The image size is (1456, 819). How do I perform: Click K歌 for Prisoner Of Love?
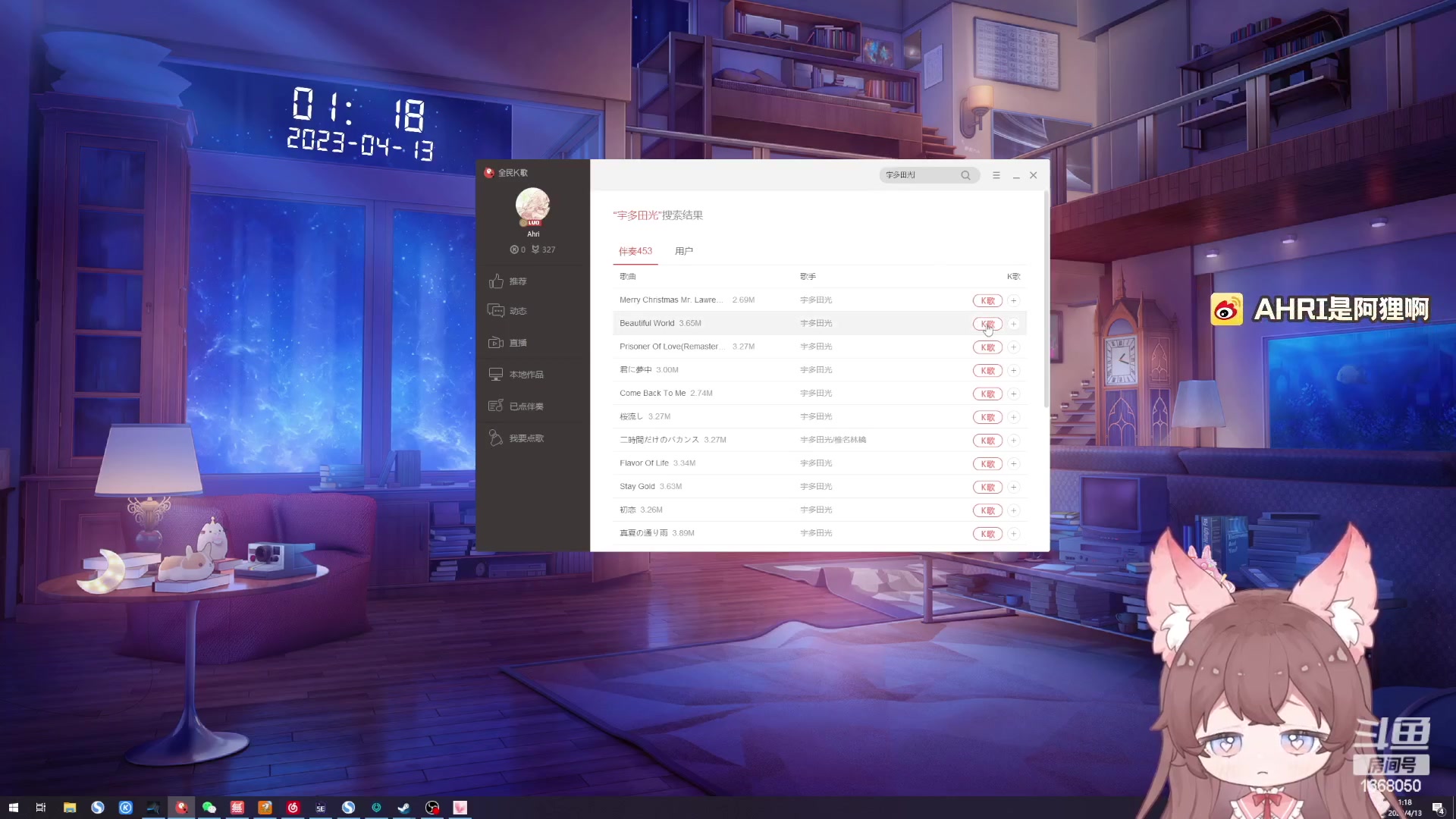(987, 347)
